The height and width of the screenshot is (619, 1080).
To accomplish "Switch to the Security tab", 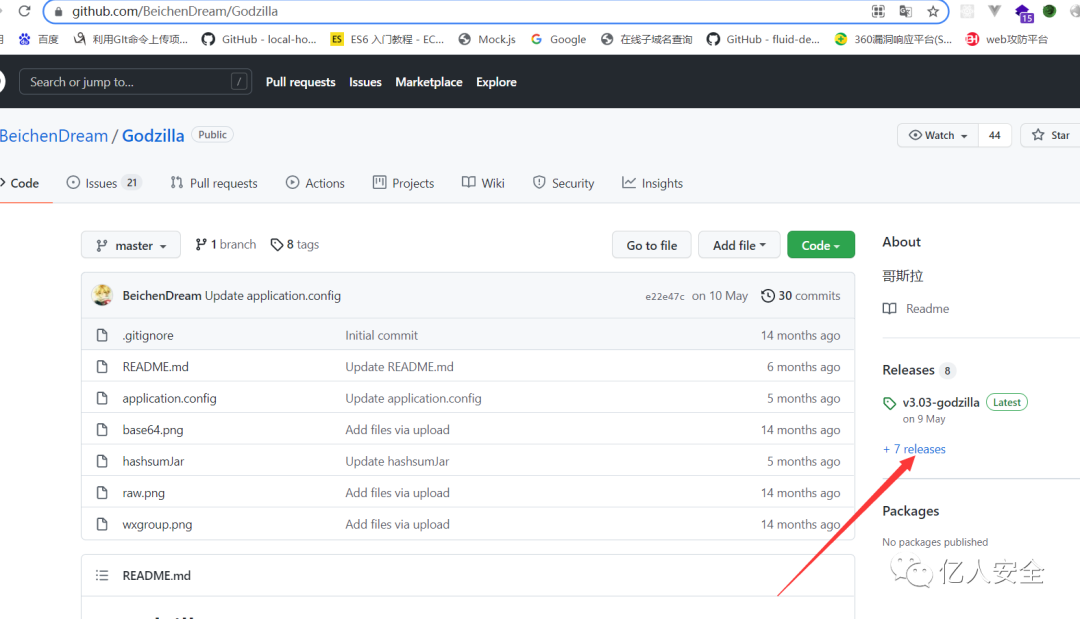I will 563,183.
